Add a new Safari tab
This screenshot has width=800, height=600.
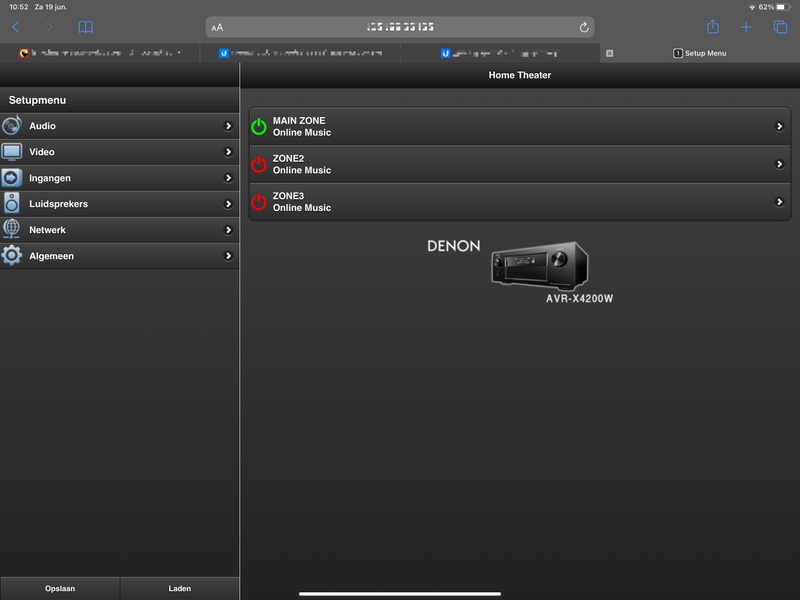(746, 27)
